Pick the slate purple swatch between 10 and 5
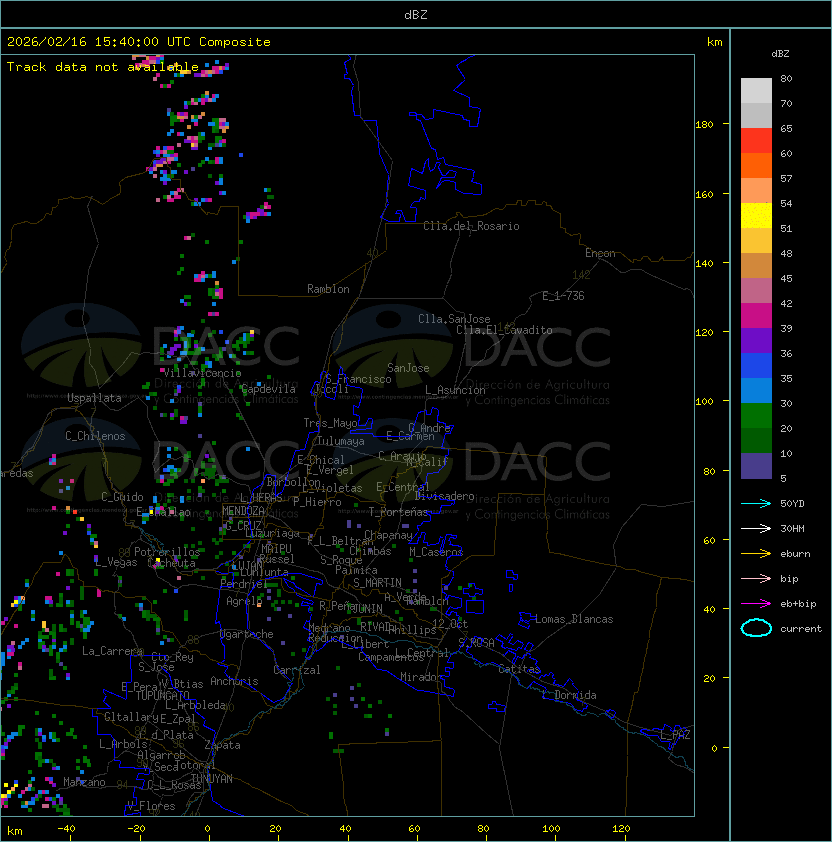Image resolution: width=832 pixels, height=842 pixels. tap(756, 466)
